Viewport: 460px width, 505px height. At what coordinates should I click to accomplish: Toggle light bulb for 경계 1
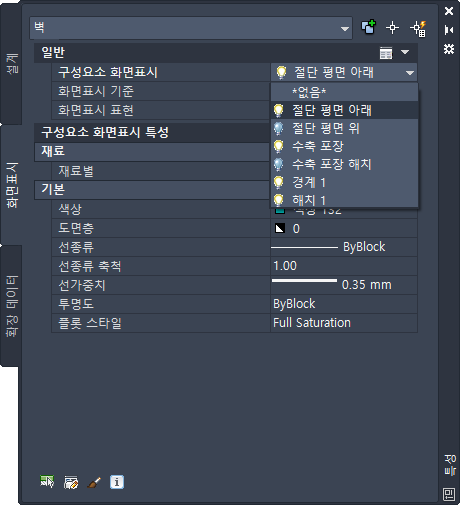pyautogui.click(x=278, y=182)
